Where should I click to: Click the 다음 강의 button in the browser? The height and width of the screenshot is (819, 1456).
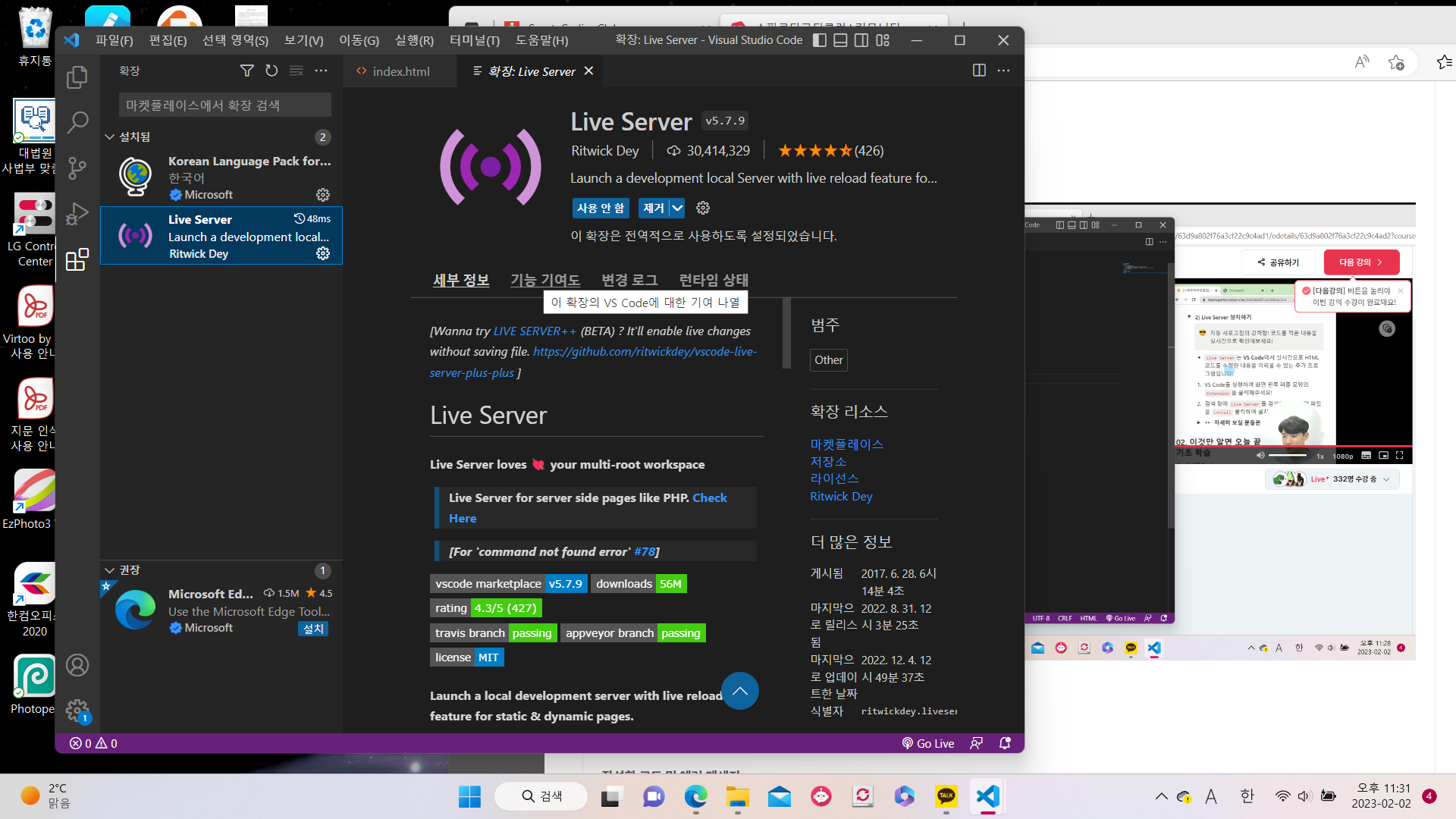click(1361, 262)
